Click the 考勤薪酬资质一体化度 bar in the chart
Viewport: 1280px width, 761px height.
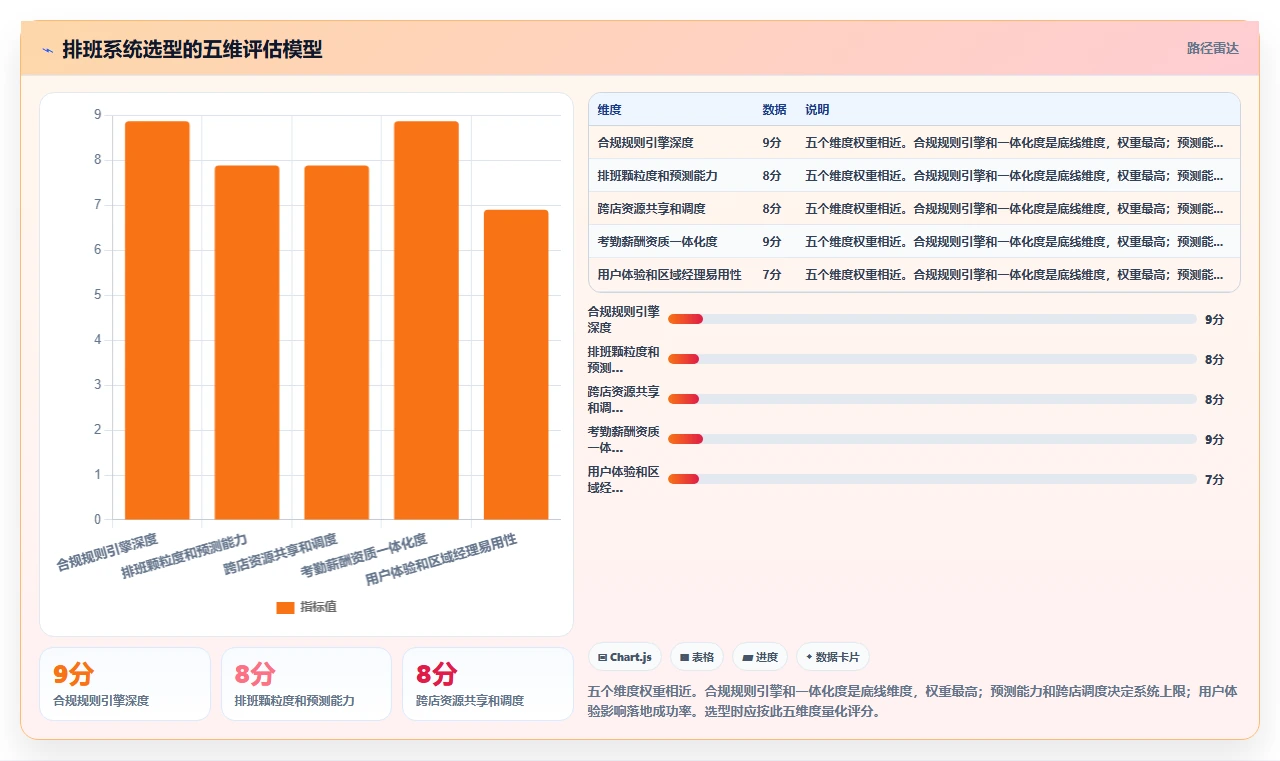426,320
